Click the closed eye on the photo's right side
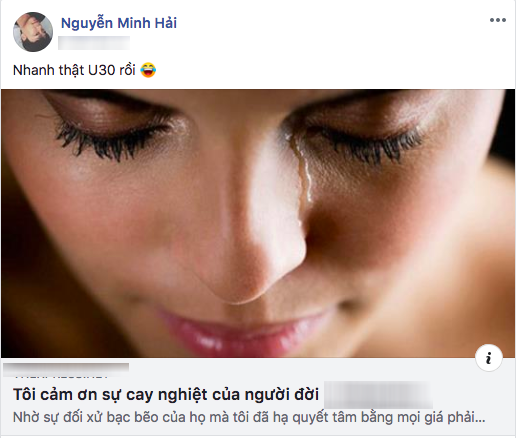Image resolution: width=516 pixels, height=438 pixels. coord(368,142)
